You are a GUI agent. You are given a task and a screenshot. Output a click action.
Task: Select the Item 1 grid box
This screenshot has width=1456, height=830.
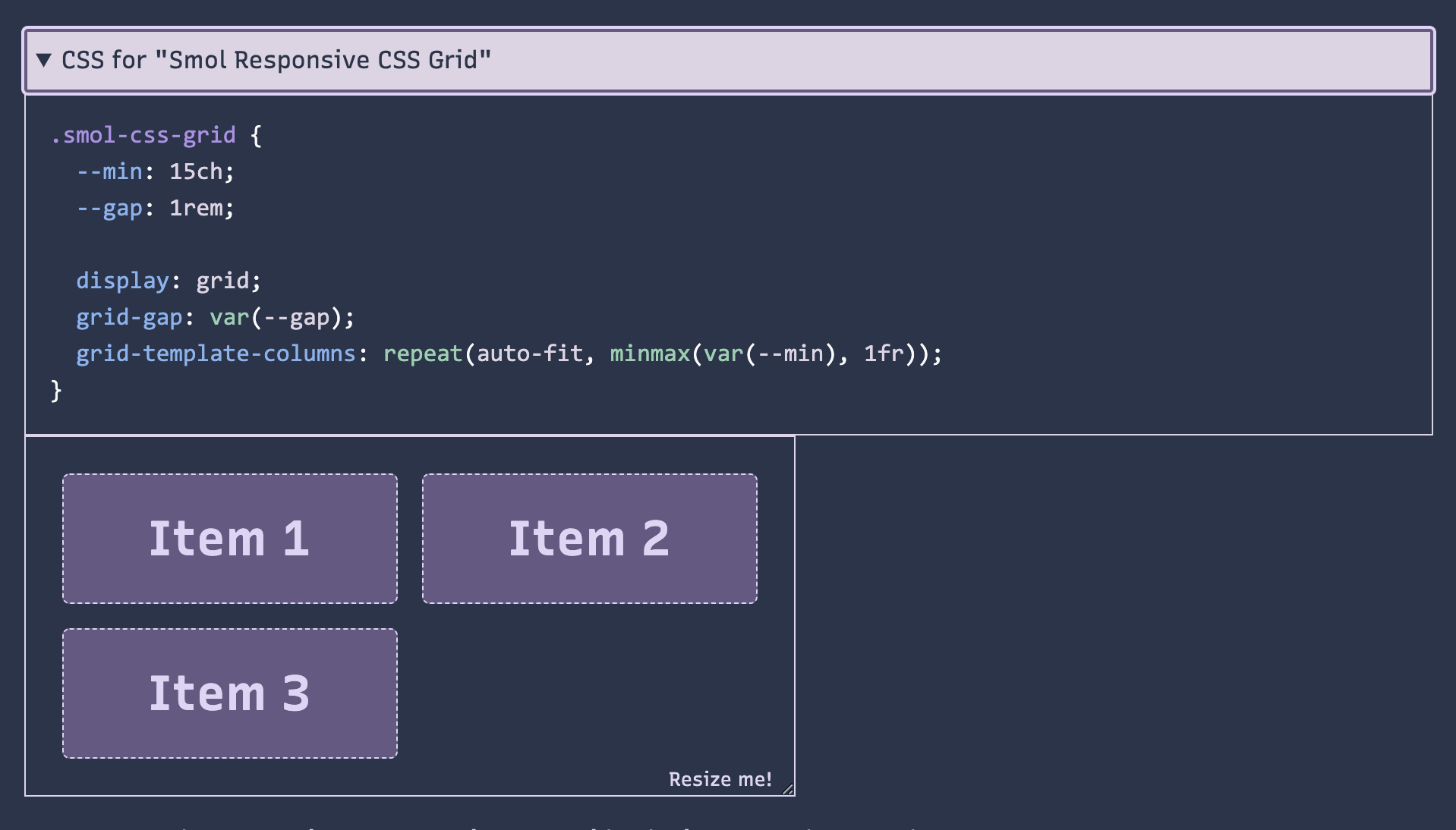(x=229, y=539)
